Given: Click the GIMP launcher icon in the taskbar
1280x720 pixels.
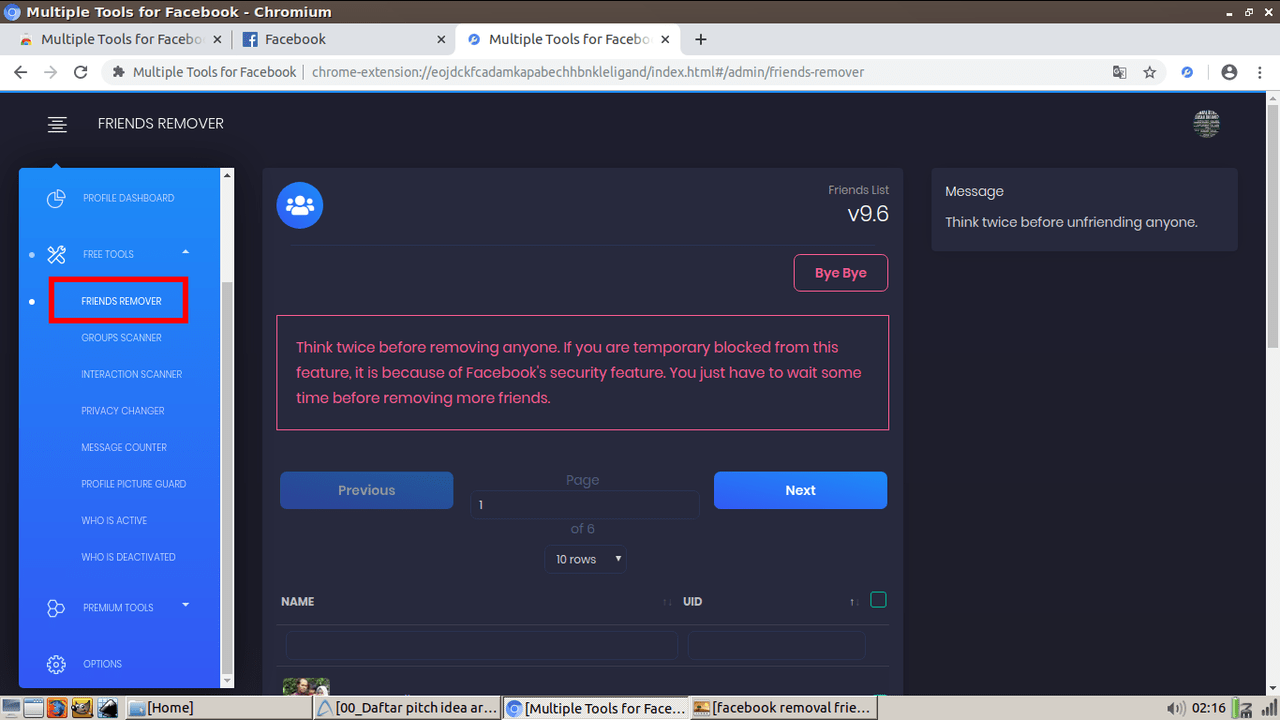Looking at the screenshot, I should click(83, 708).
